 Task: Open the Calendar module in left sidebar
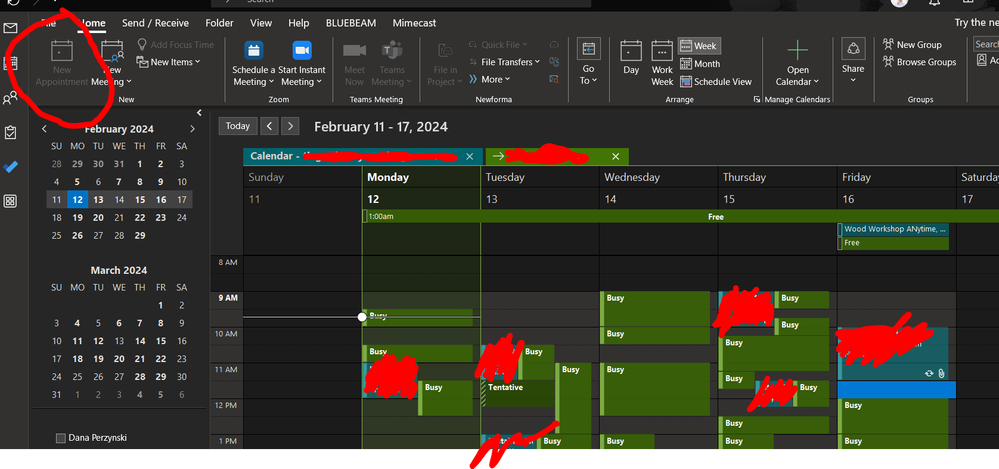[x=10, y=63]
